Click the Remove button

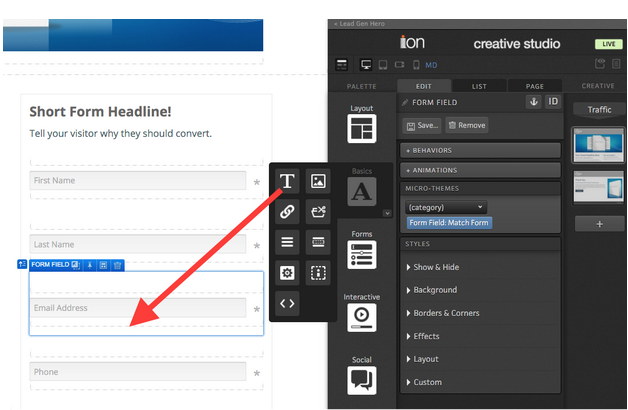tap(466, 125)
